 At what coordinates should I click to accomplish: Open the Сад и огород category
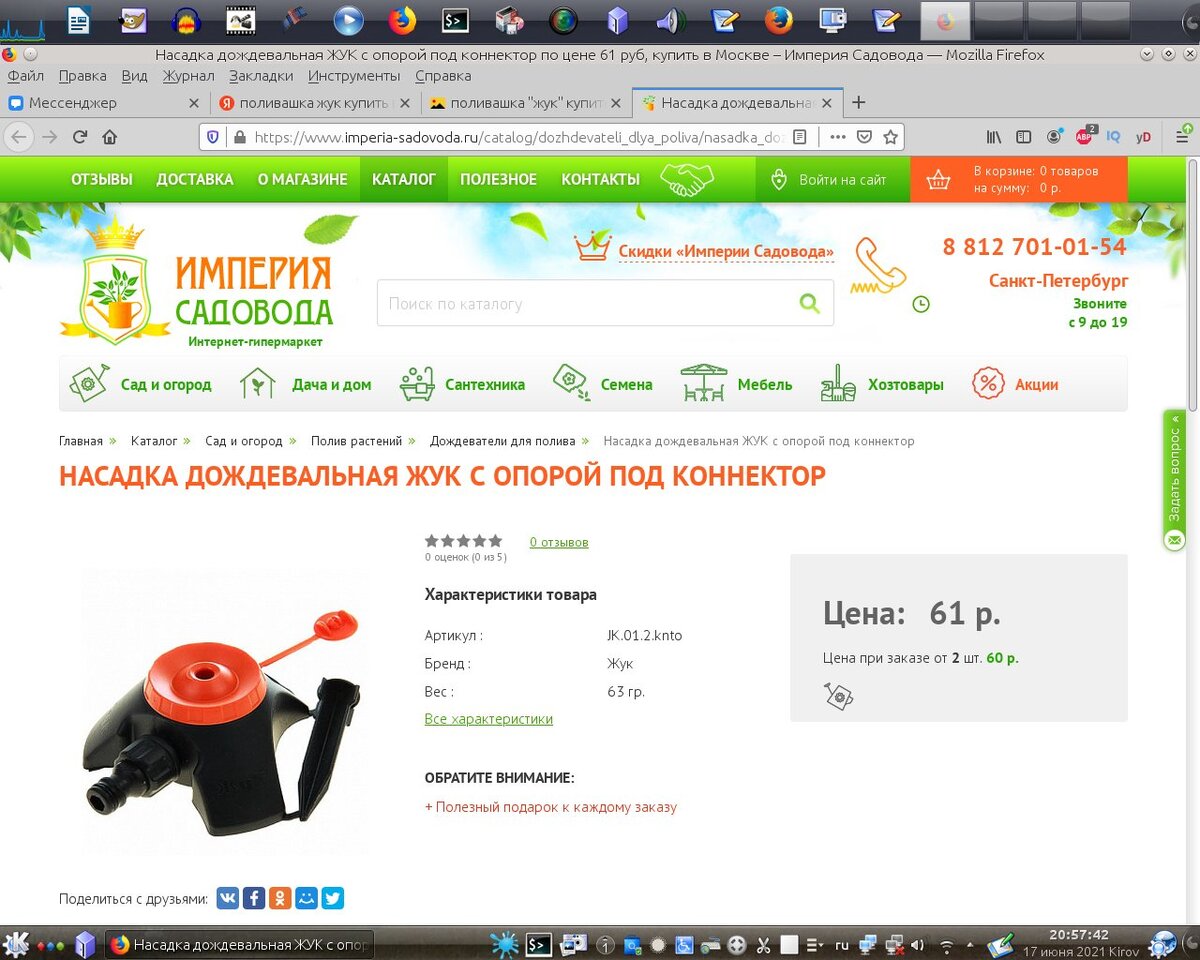pyautogui.click(x=141, y=384)
